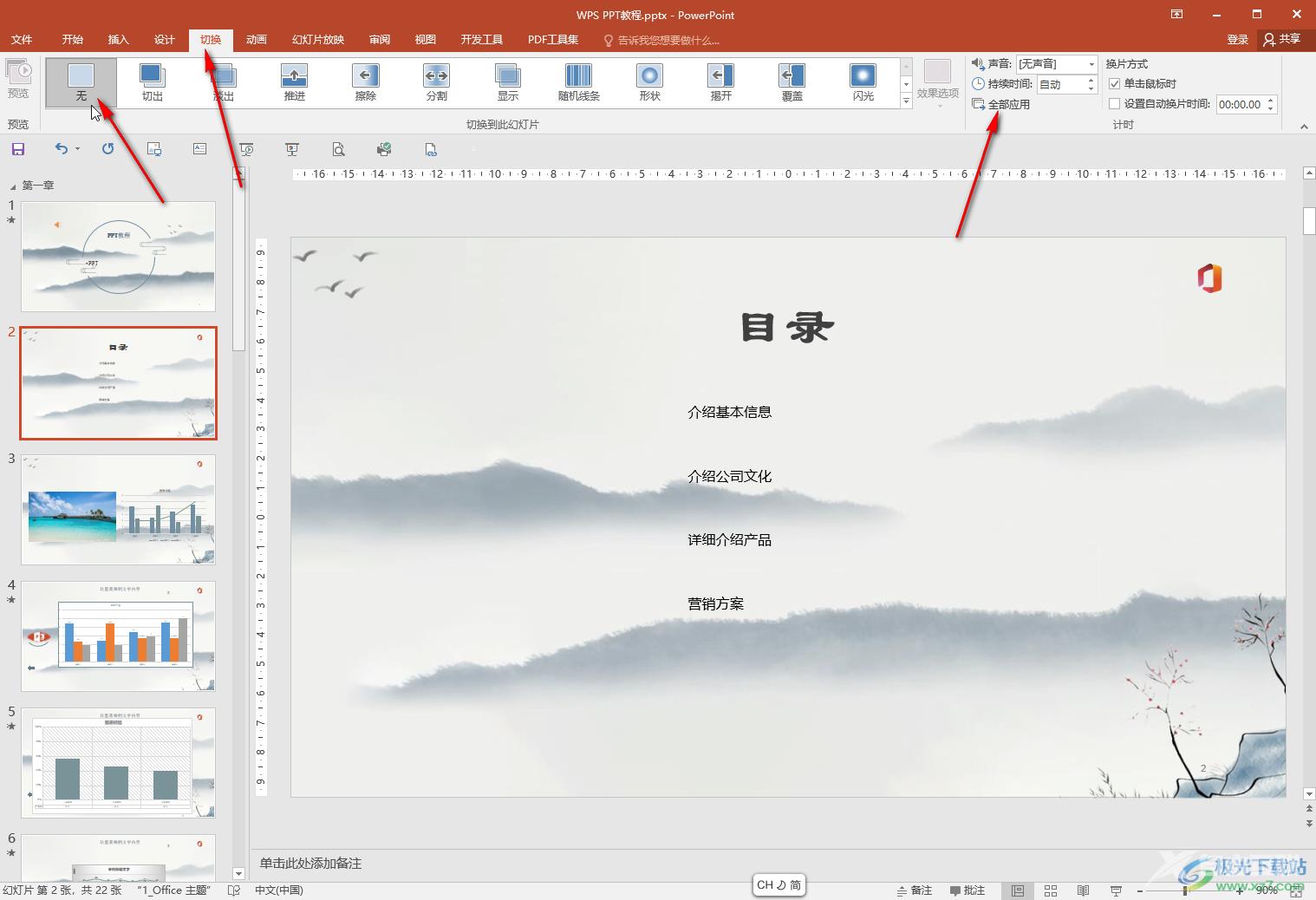1316x900 pixels.
Task: Open the PDF工具集 tab
Action: 552,40
